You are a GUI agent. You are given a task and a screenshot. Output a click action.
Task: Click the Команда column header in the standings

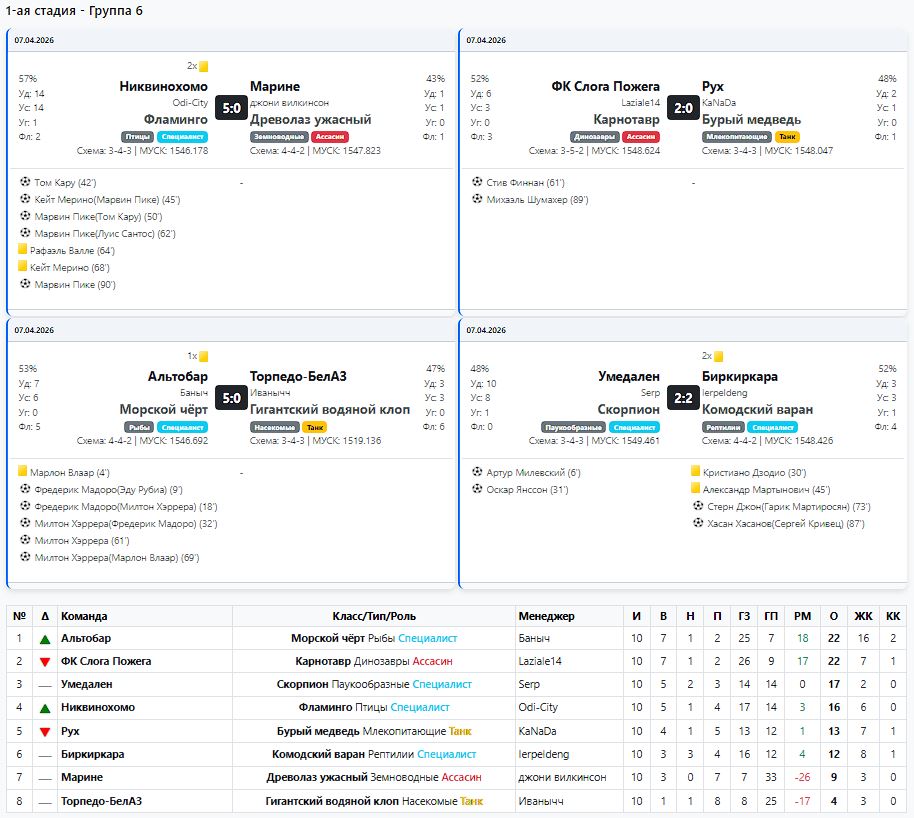tap(84, 616)
